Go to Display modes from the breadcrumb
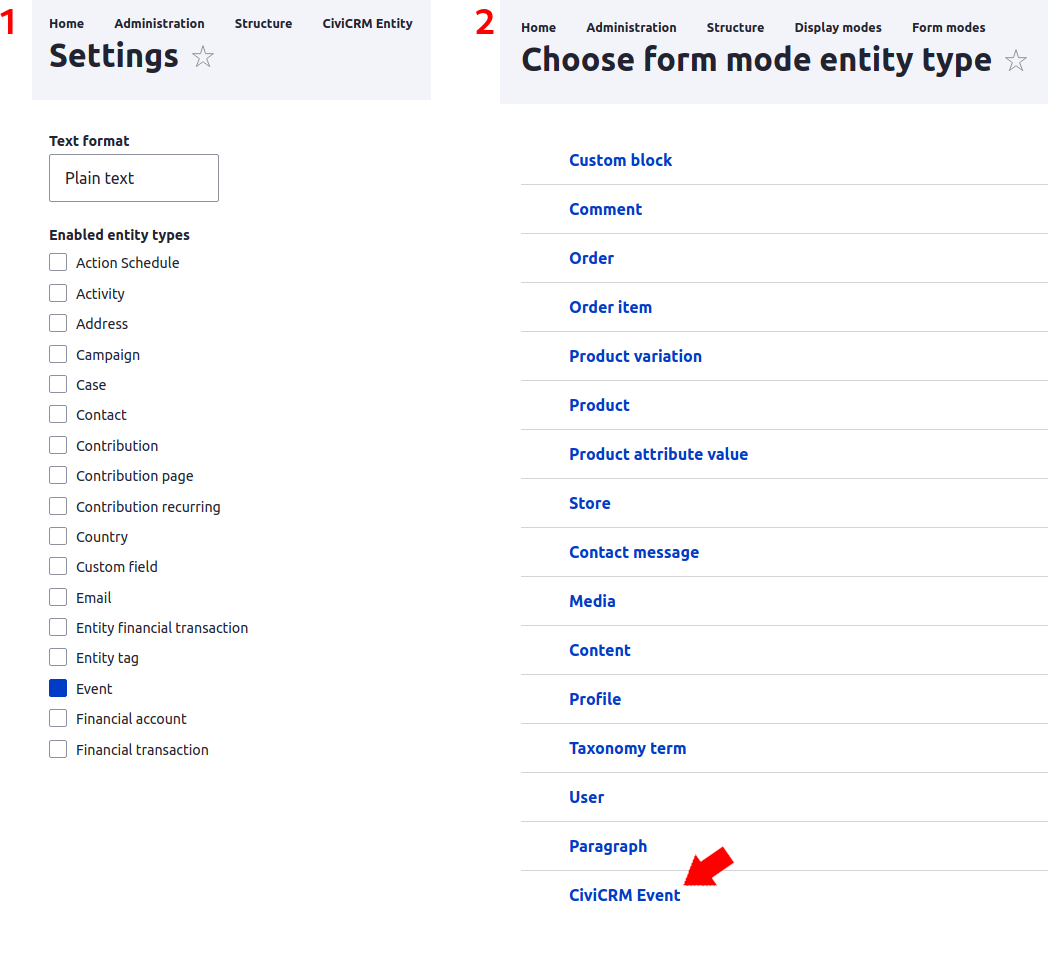Screen dimensions: 1048x958 click(838, 28)
